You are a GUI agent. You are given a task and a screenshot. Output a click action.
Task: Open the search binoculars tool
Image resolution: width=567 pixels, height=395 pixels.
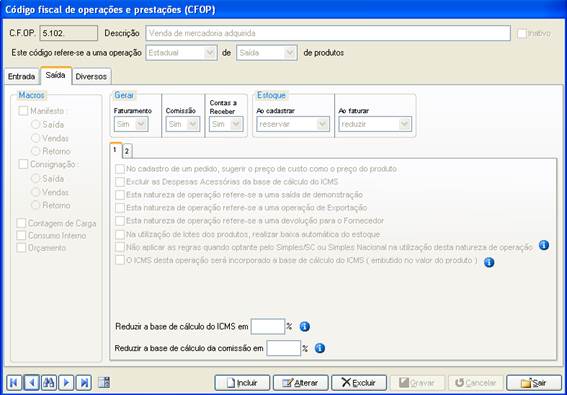click(x=49, y=382)
